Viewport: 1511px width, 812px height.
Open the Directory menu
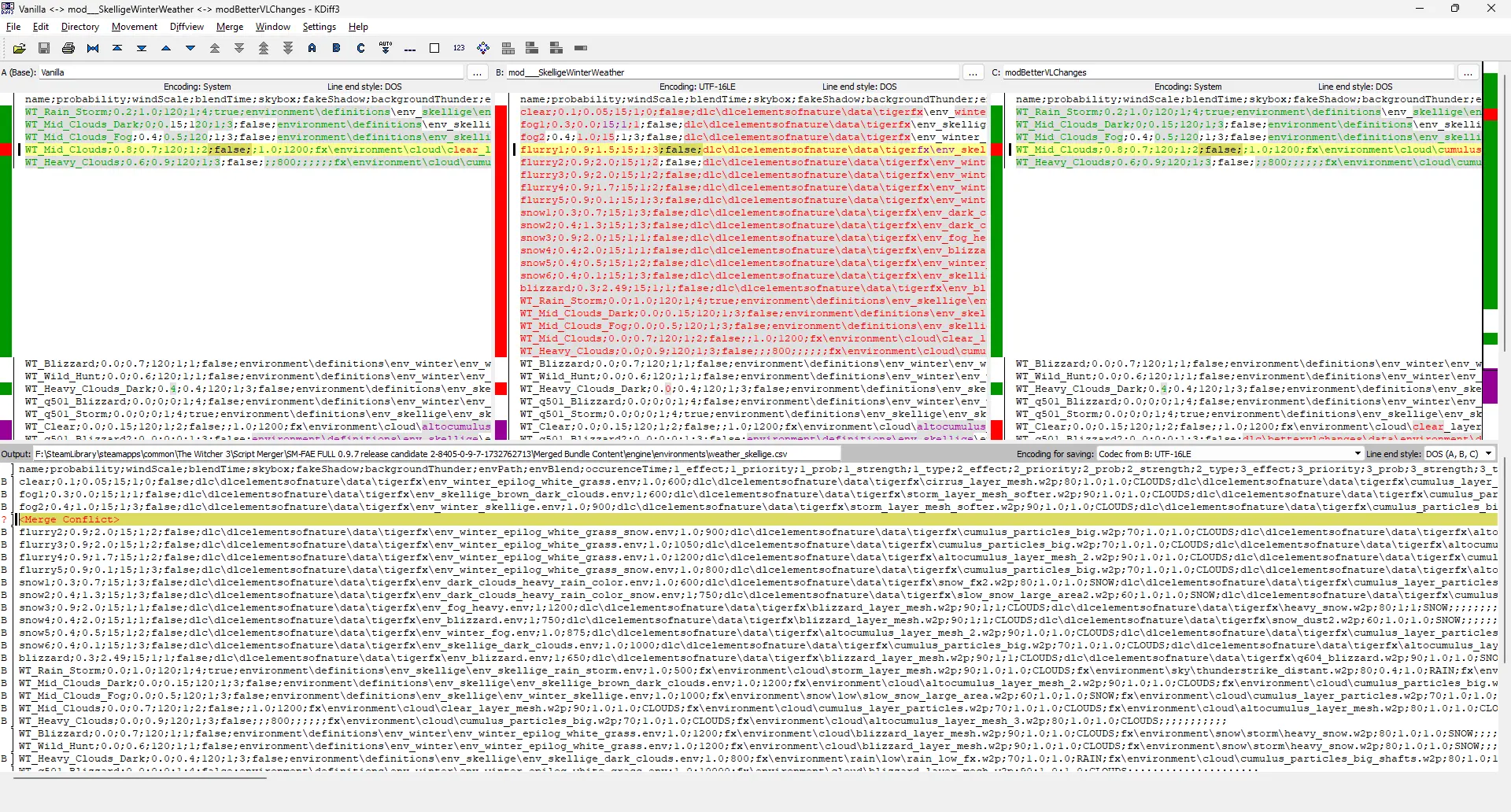[80, 27]
